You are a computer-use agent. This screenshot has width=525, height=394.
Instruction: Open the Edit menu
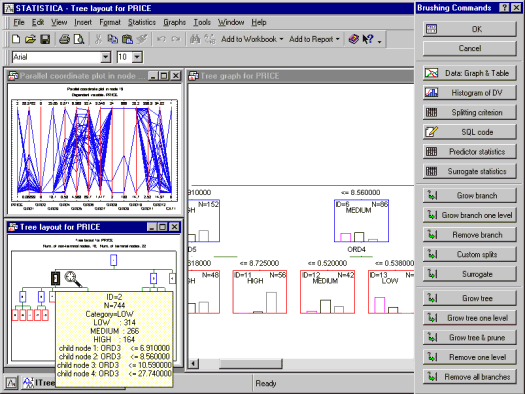pos(38,22)
